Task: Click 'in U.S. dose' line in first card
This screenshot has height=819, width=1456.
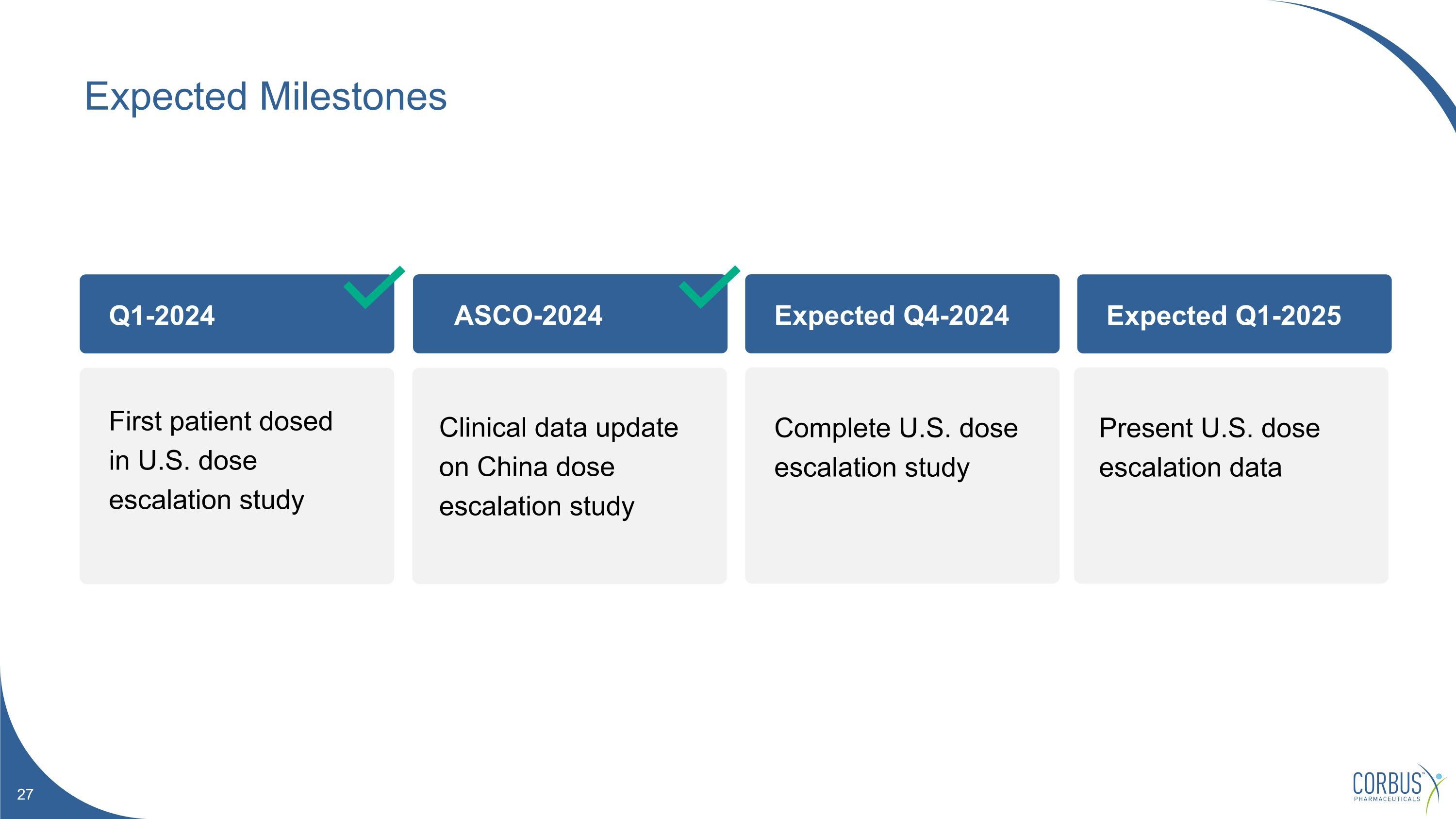Action: 182,461
